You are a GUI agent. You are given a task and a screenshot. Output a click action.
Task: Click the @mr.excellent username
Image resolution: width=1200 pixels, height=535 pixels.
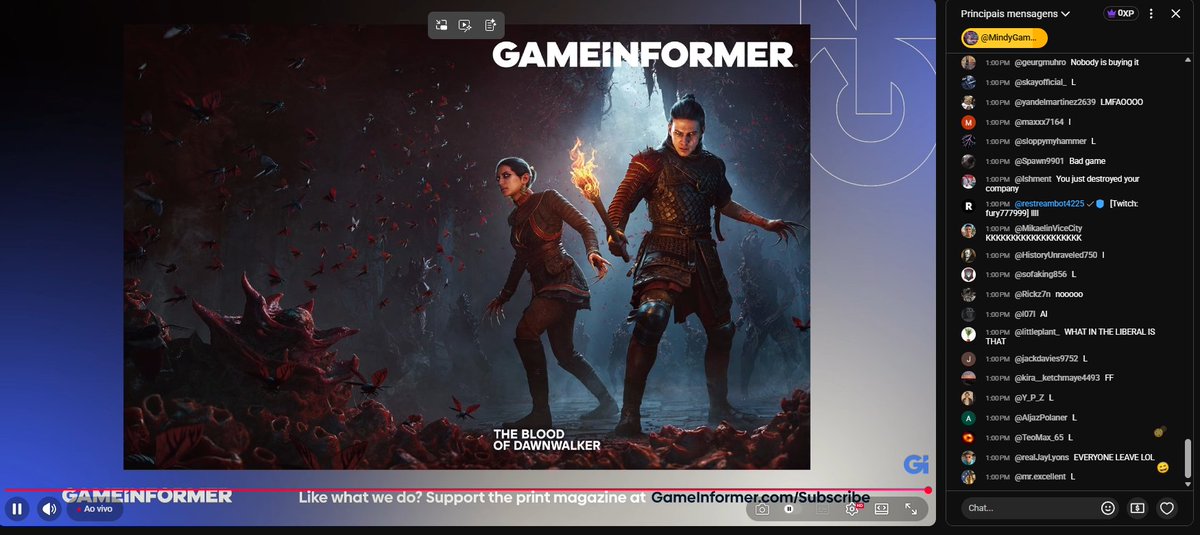point(1041,477)
